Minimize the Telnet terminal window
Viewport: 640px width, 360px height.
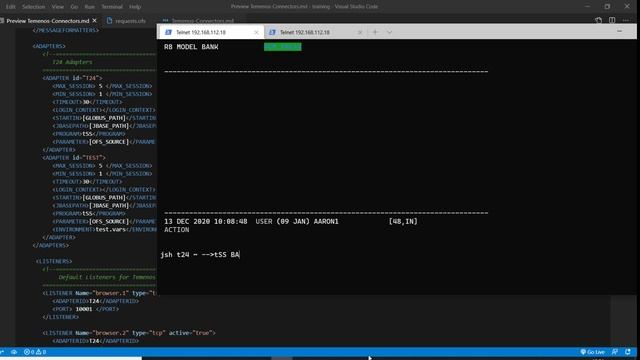[x=619, y=31]
